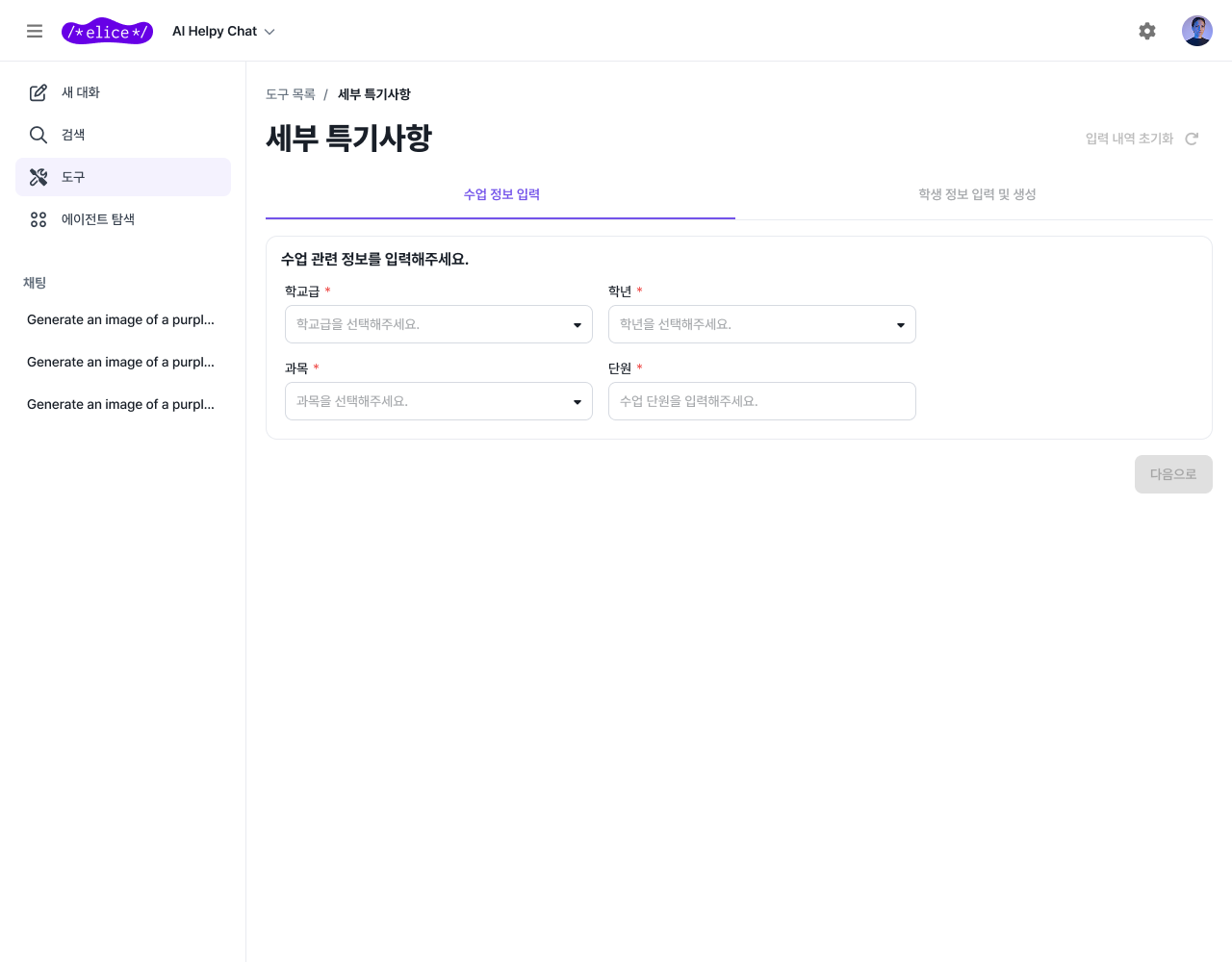Open the 학교급 selection dropdown
Viewport: 1232px width, 962px height.
pos(438,324)
